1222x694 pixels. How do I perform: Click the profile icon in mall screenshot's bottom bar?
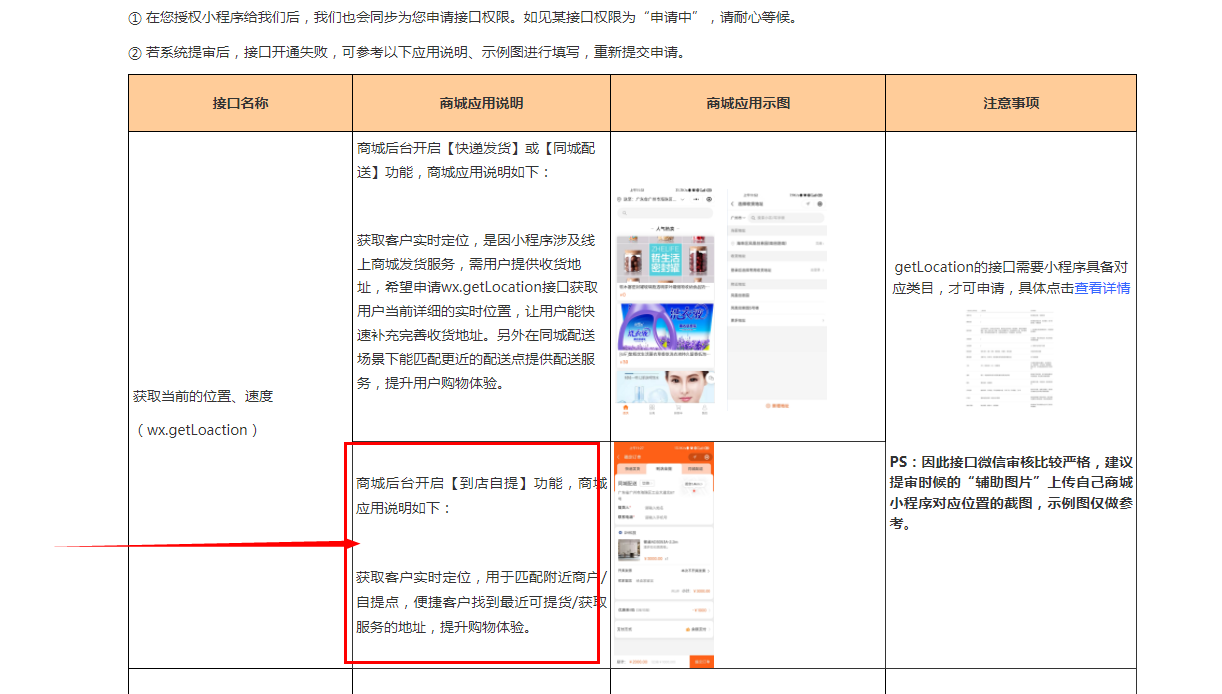click(704, 409)
